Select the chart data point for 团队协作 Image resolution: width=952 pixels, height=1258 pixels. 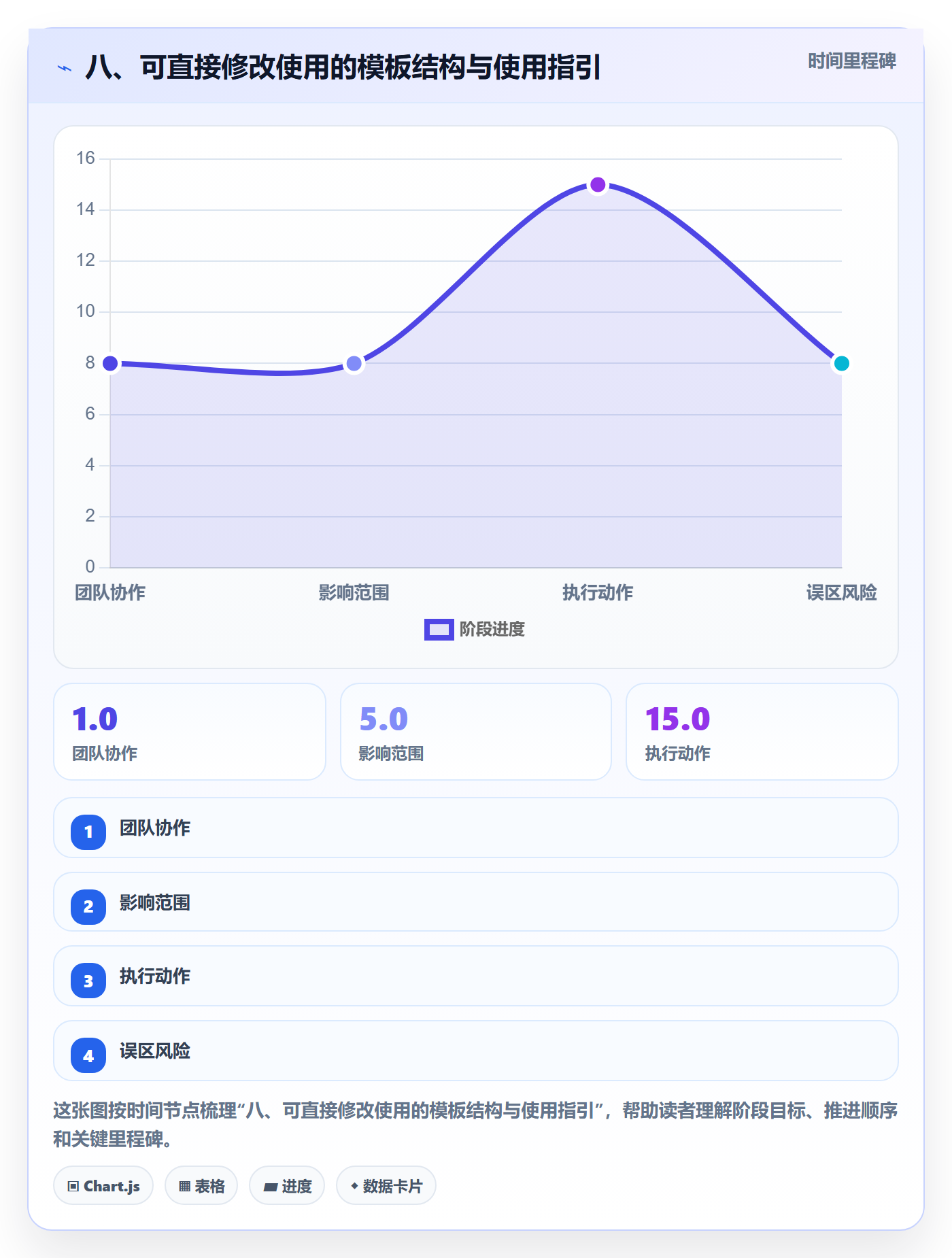[110, 363]
